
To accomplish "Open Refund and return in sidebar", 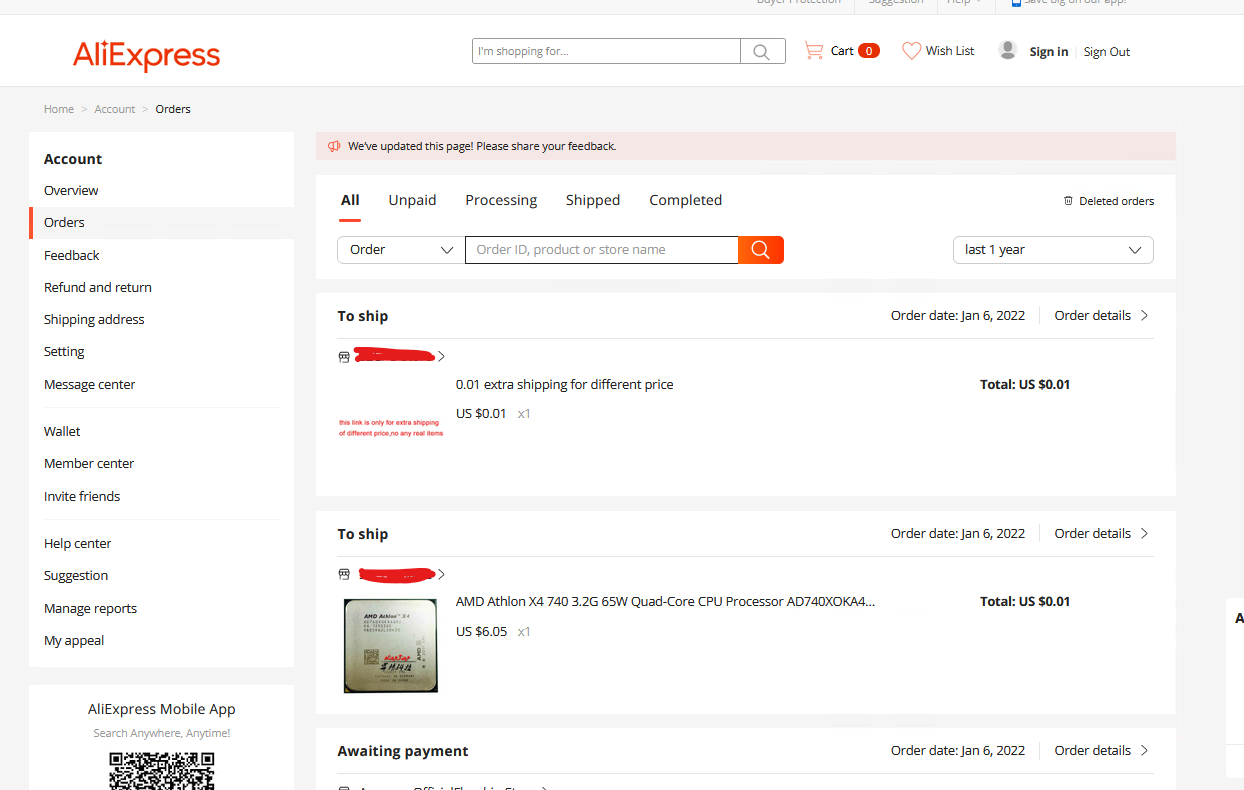I will coord(98,287).
